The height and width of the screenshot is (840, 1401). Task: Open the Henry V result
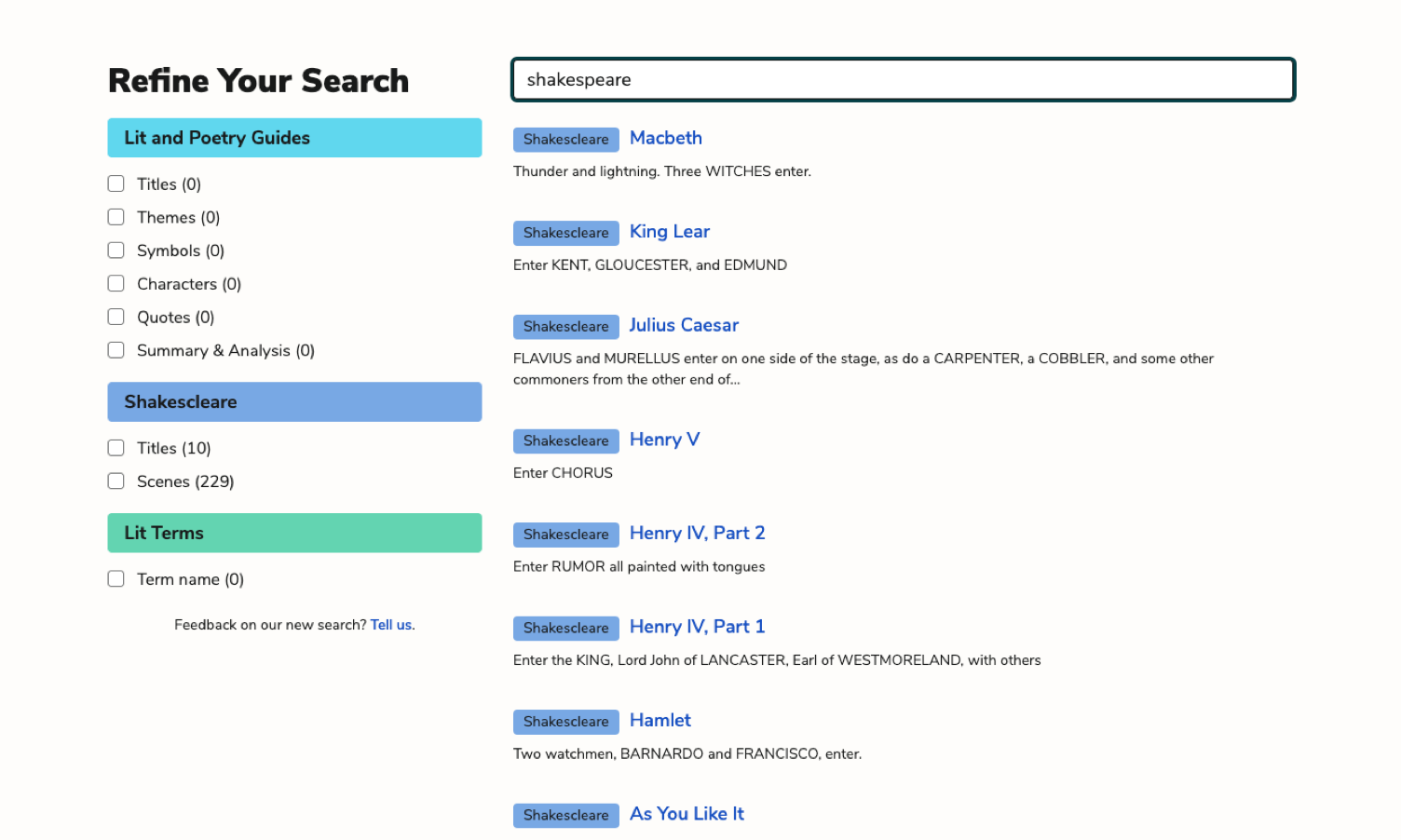tap(664, 439)
